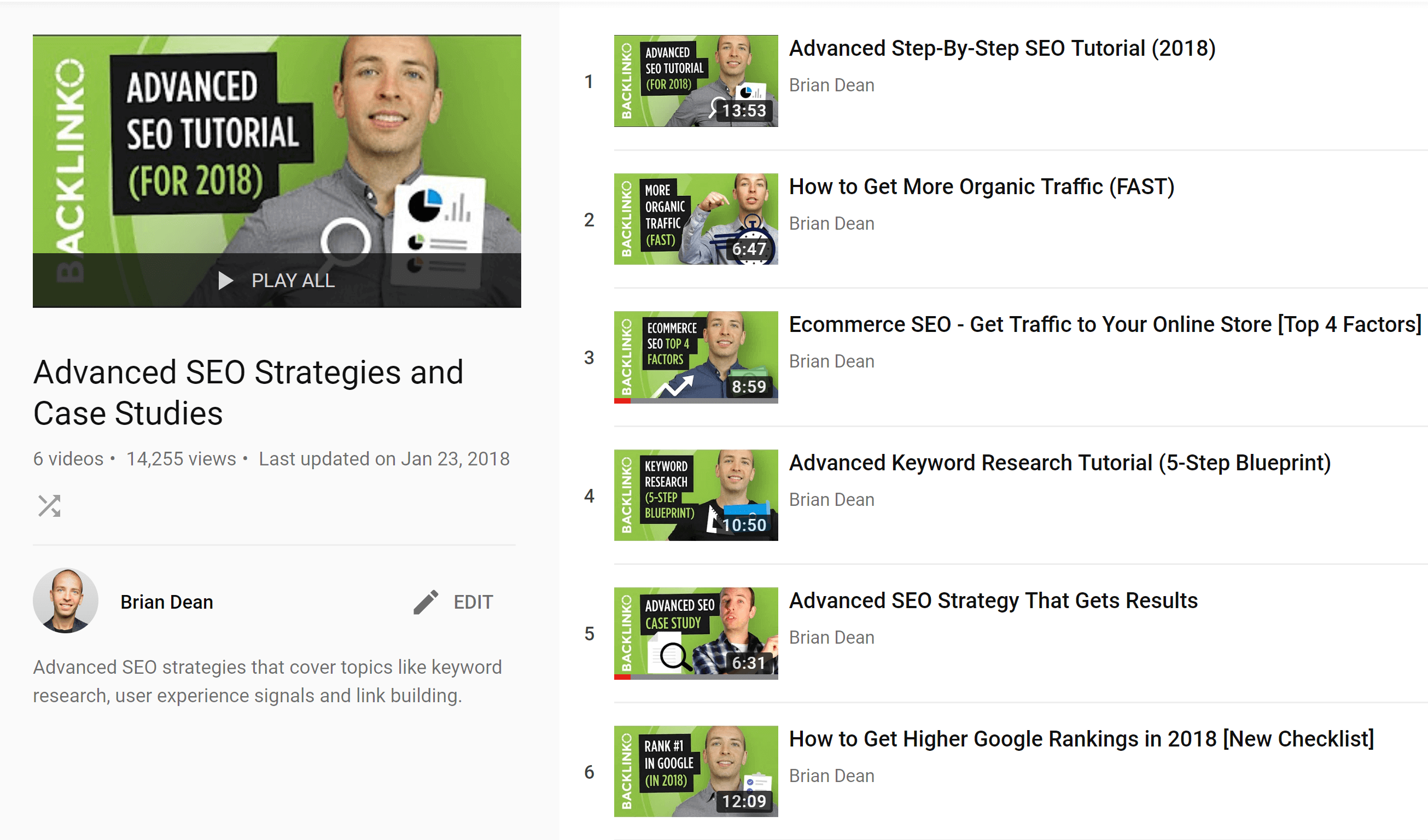This screenshot has height=840, width=1428.
Task: Open thumbnail of Rank #1 in Google video
Action: pos(696,772)
